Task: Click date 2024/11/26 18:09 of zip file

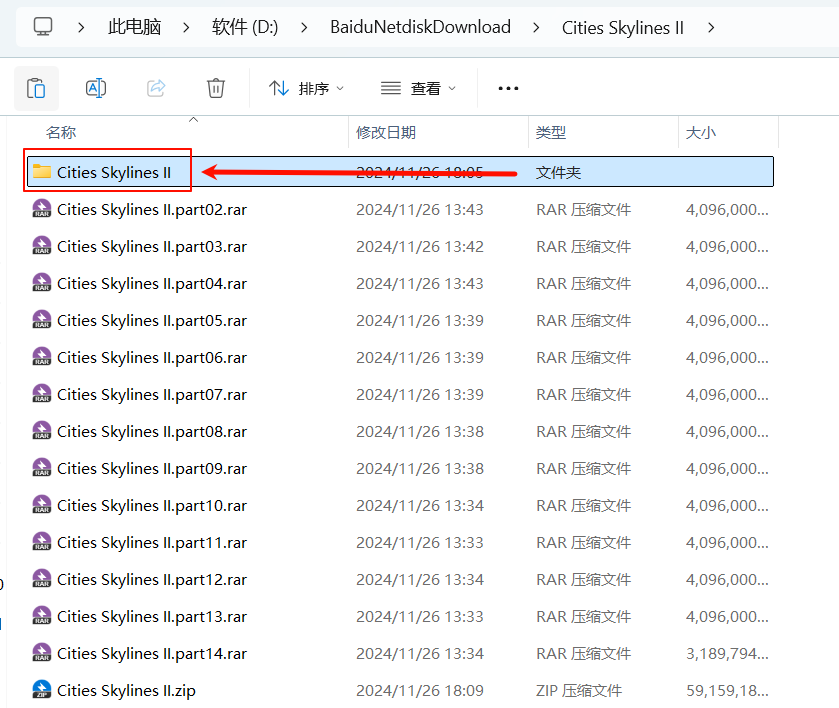Action: click(420, 690)
